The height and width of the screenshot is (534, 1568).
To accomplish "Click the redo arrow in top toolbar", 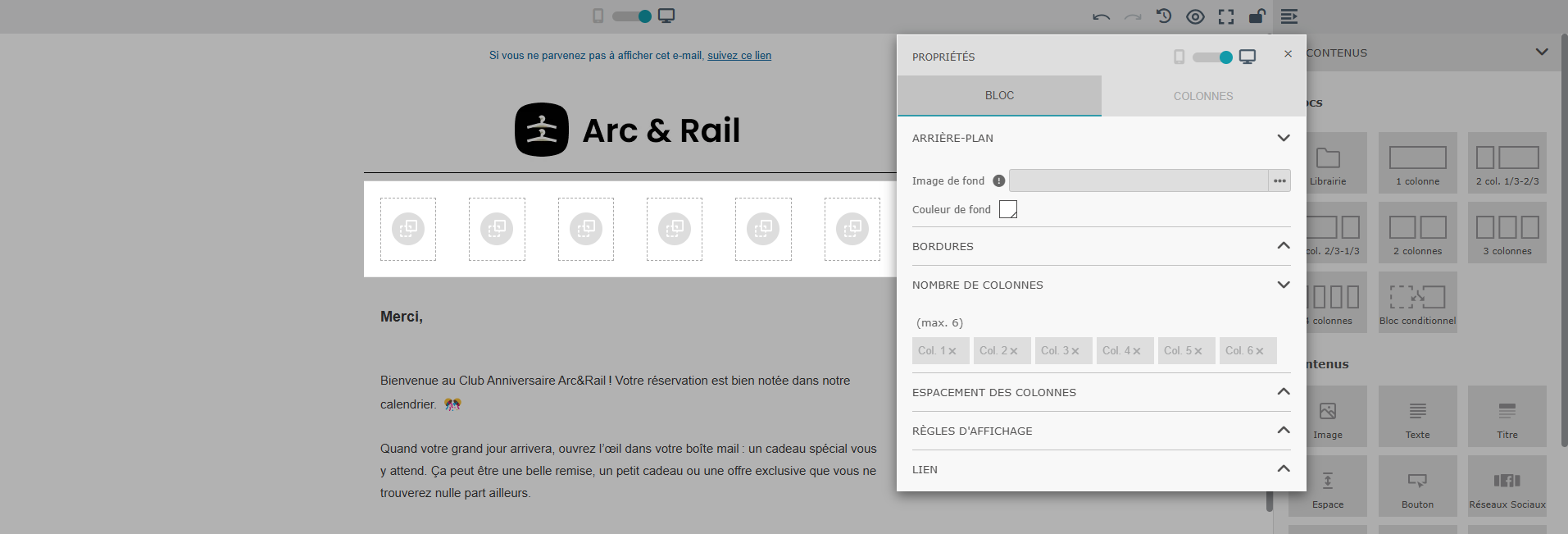I will [x=1133, y=16].
